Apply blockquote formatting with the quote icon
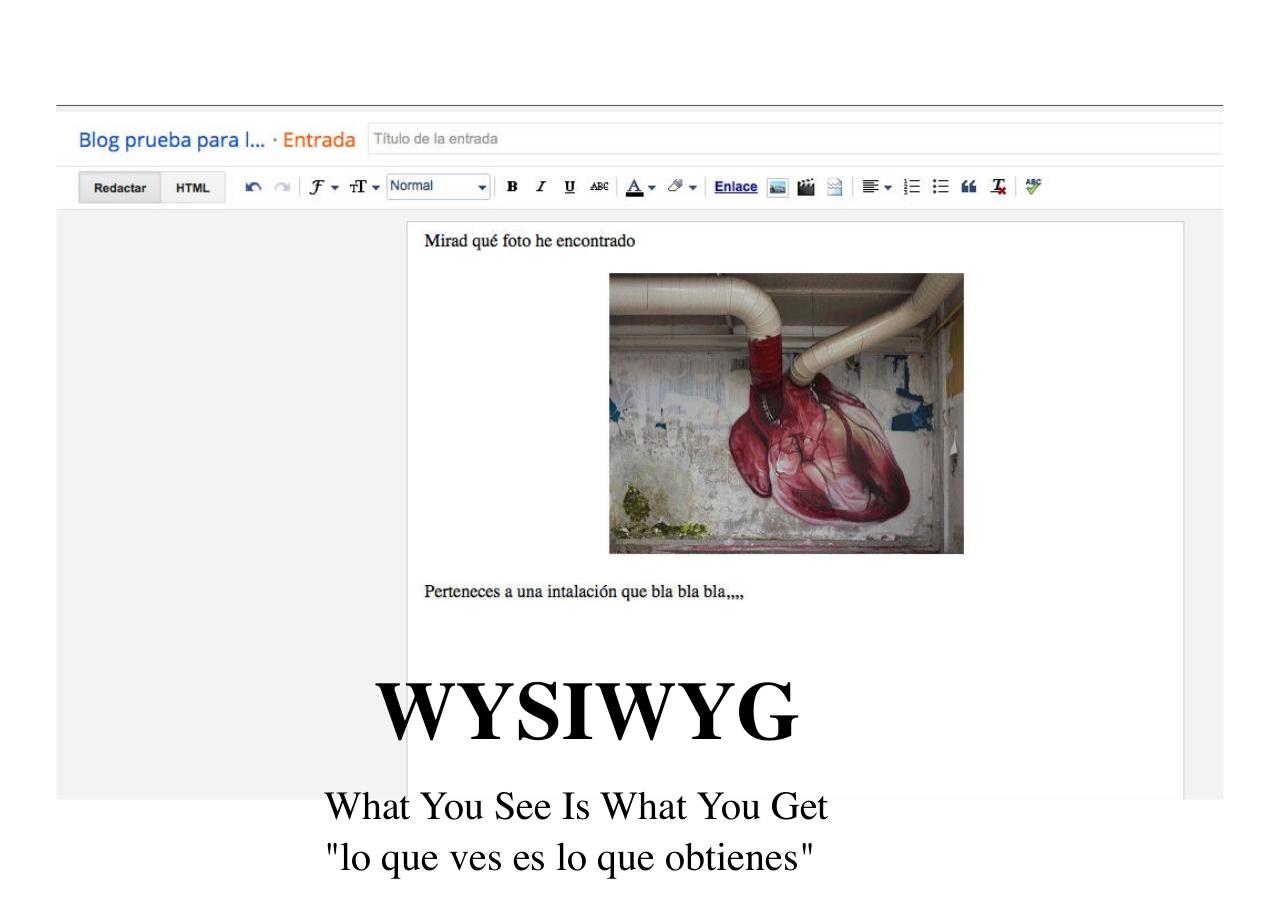The height and width of the screenshot is (905, 1280). [968, 187]
